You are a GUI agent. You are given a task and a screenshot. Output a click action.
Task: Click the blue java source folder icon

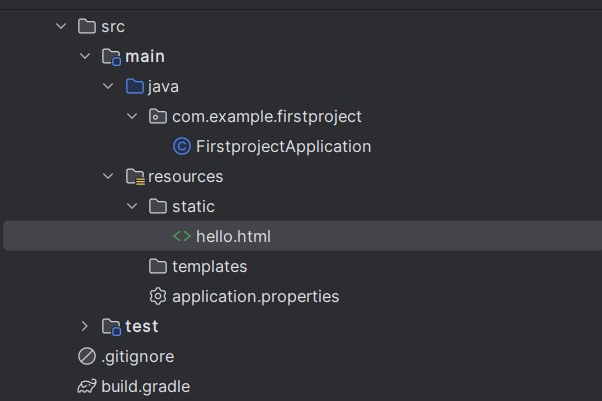pyautogui.click(x=135, y=87)
